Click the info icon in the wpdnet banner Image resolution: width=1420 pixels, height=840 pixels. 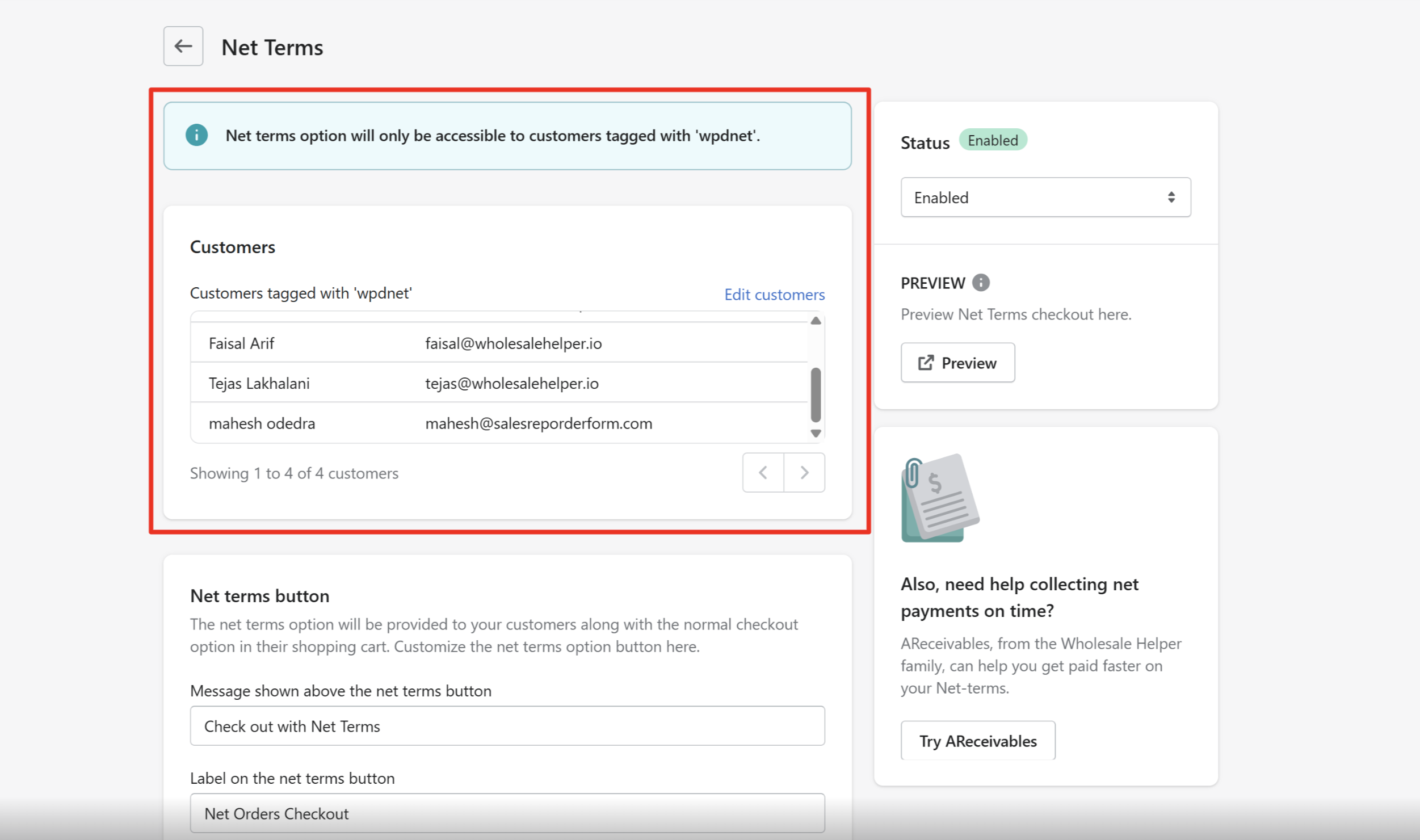pos(196,135)
